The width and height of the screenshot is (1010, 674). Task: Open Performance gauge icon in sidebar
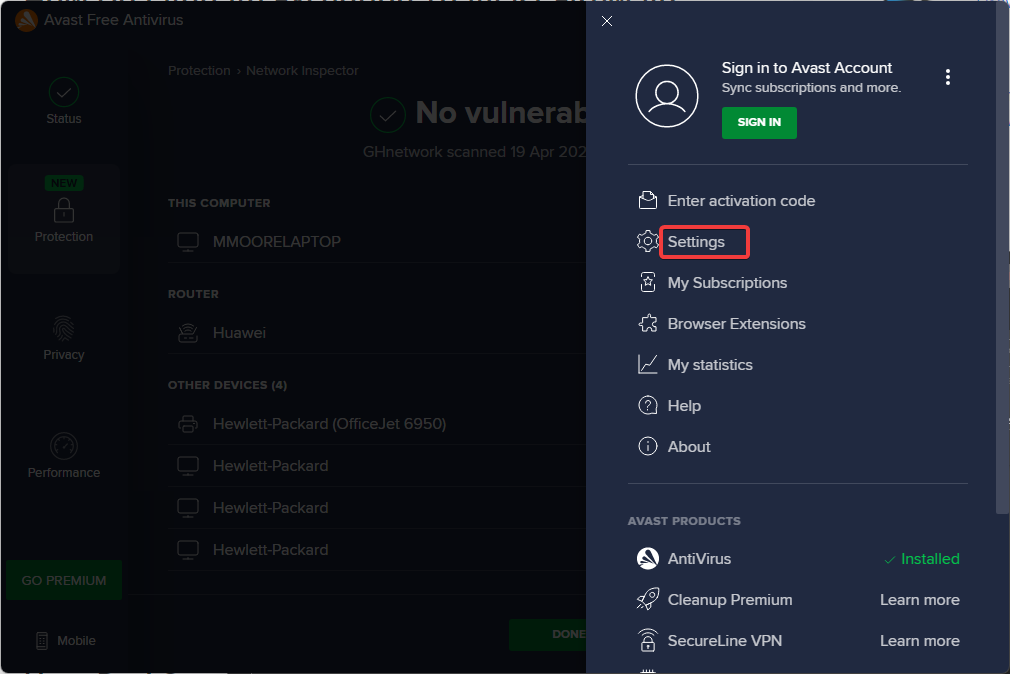pyautogui.click(x=64, y=446)
